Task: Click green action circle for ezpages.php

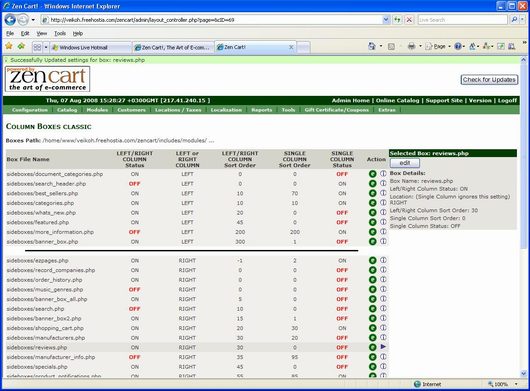Action: pyautogui.click(x=372, y=261)
